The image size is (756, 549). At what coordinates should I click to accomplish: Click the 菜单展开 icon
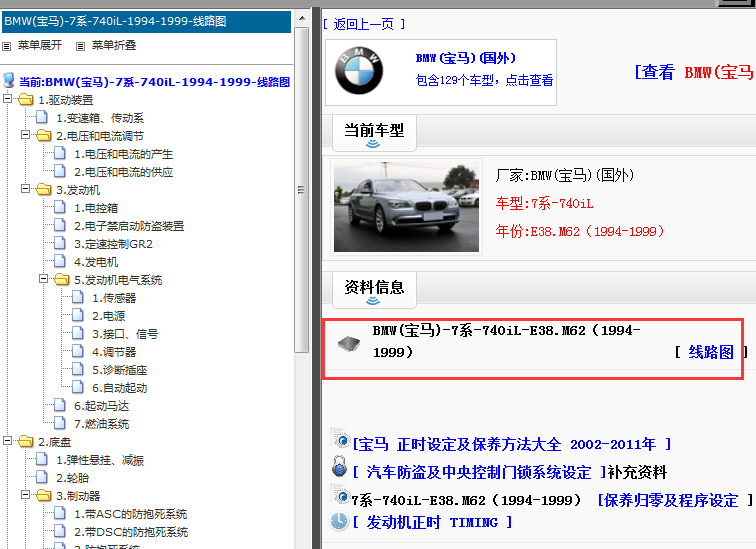pyautogui.click(x=7, y=46)
